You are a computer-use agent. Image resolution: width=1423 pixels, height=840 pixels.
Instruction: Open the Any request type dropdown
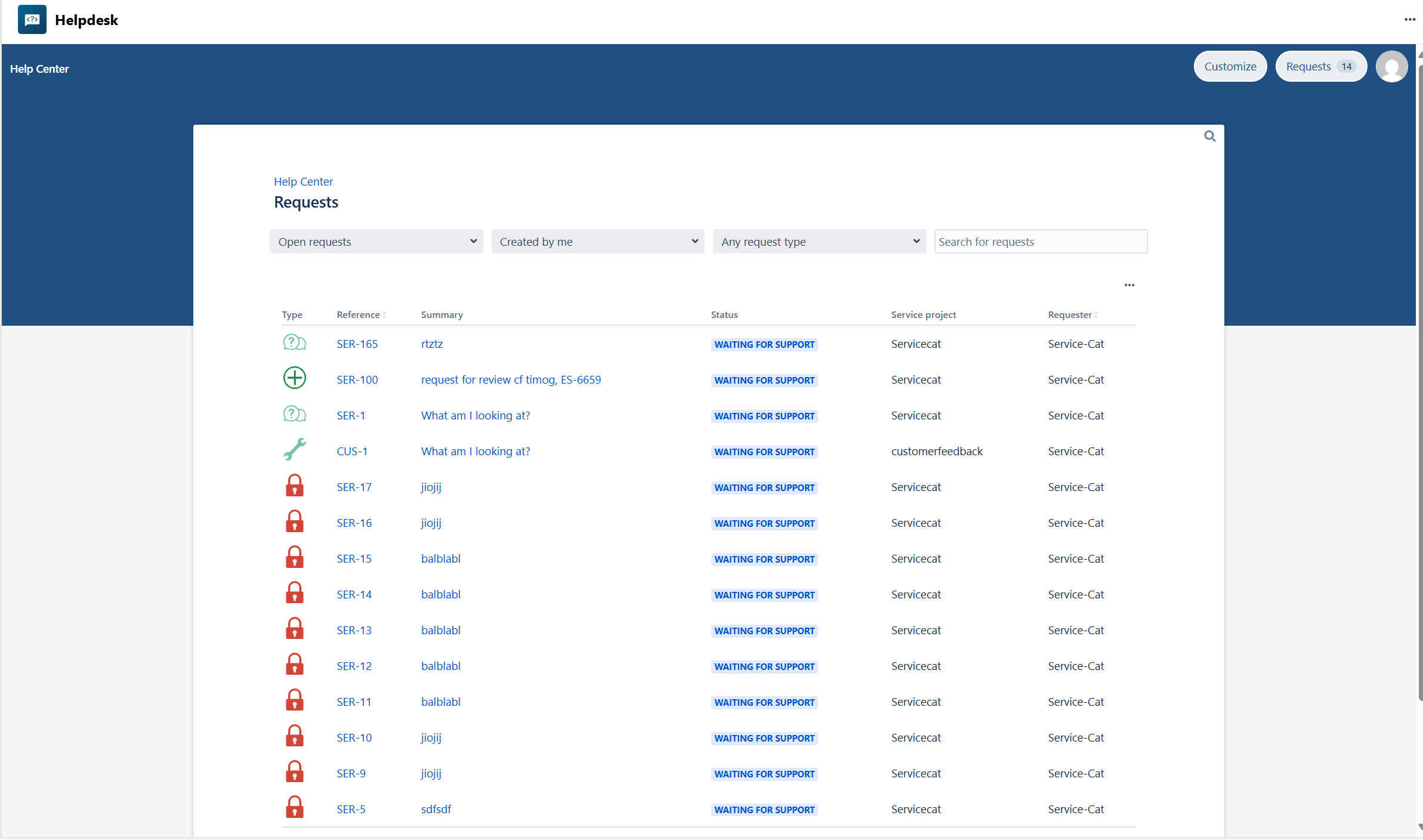pos(819,242)
